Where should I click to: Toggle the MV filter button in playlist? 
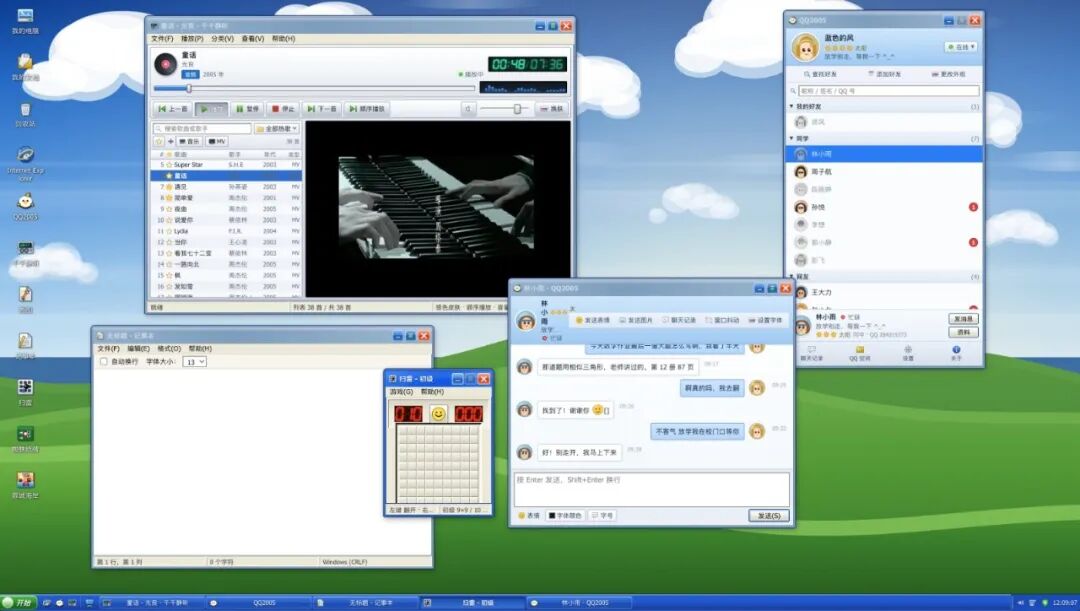click(x=217, y=141)
